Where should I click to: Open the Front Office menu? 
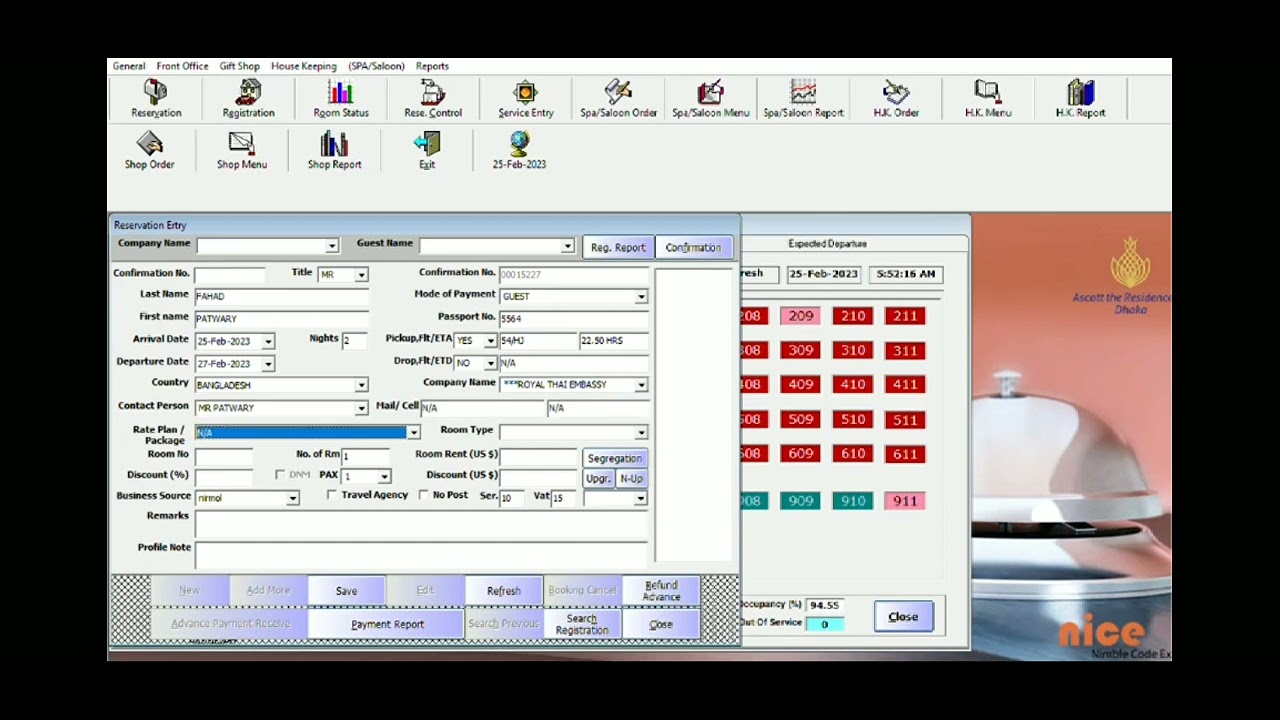pos(182,66)
